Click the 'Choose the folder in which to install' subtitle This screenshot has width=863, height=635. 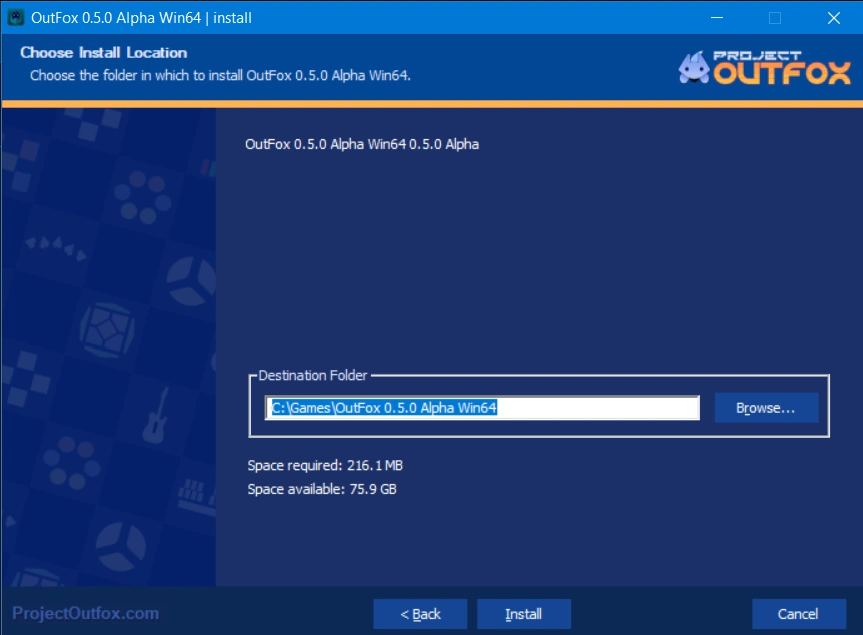pos(220,75)
